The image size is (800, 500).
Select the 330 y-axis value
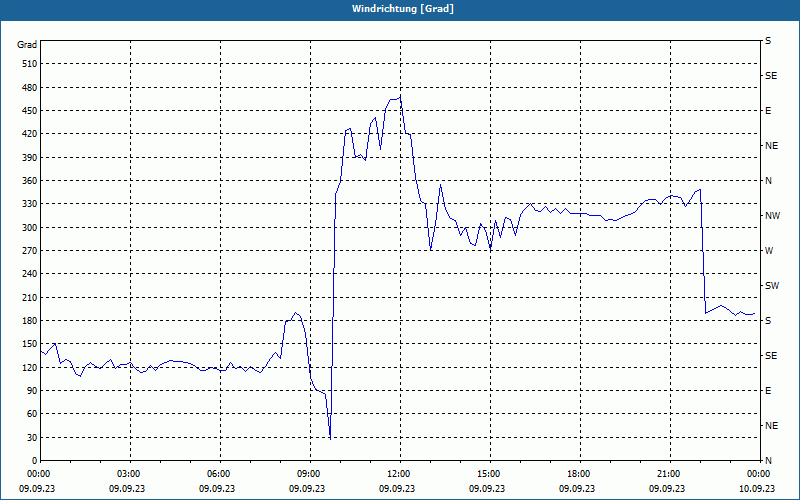point(30,204)
